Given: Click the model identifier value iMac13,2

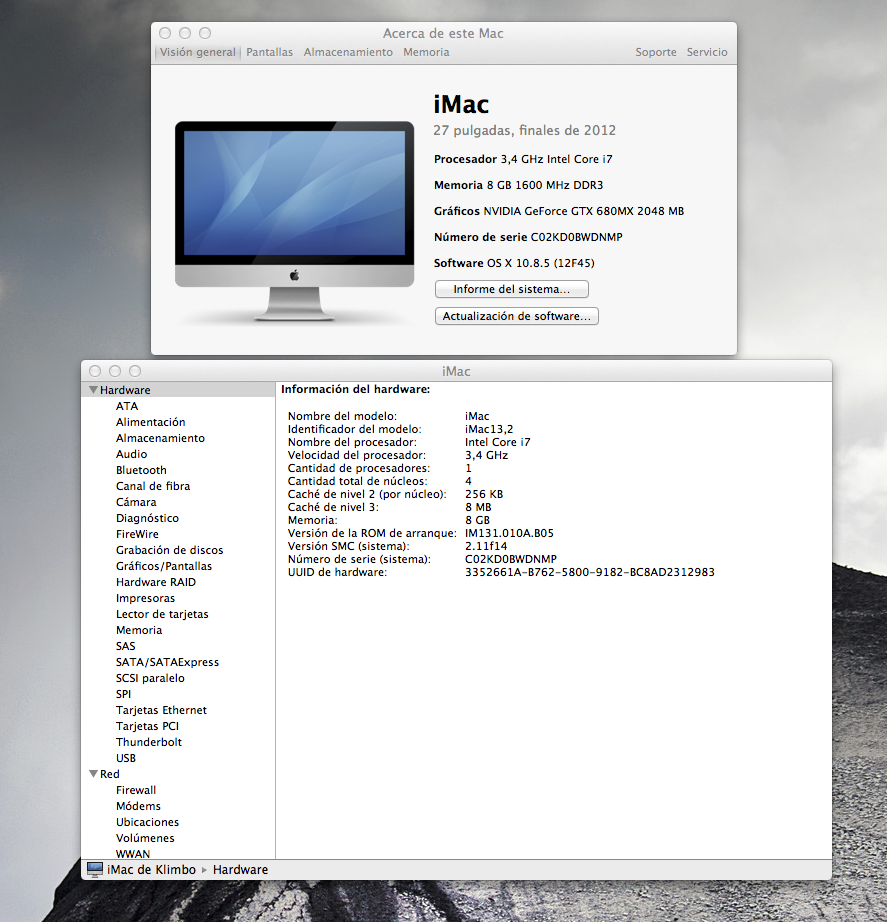Looking at the screenshot, I should click(x=489, y=429).
